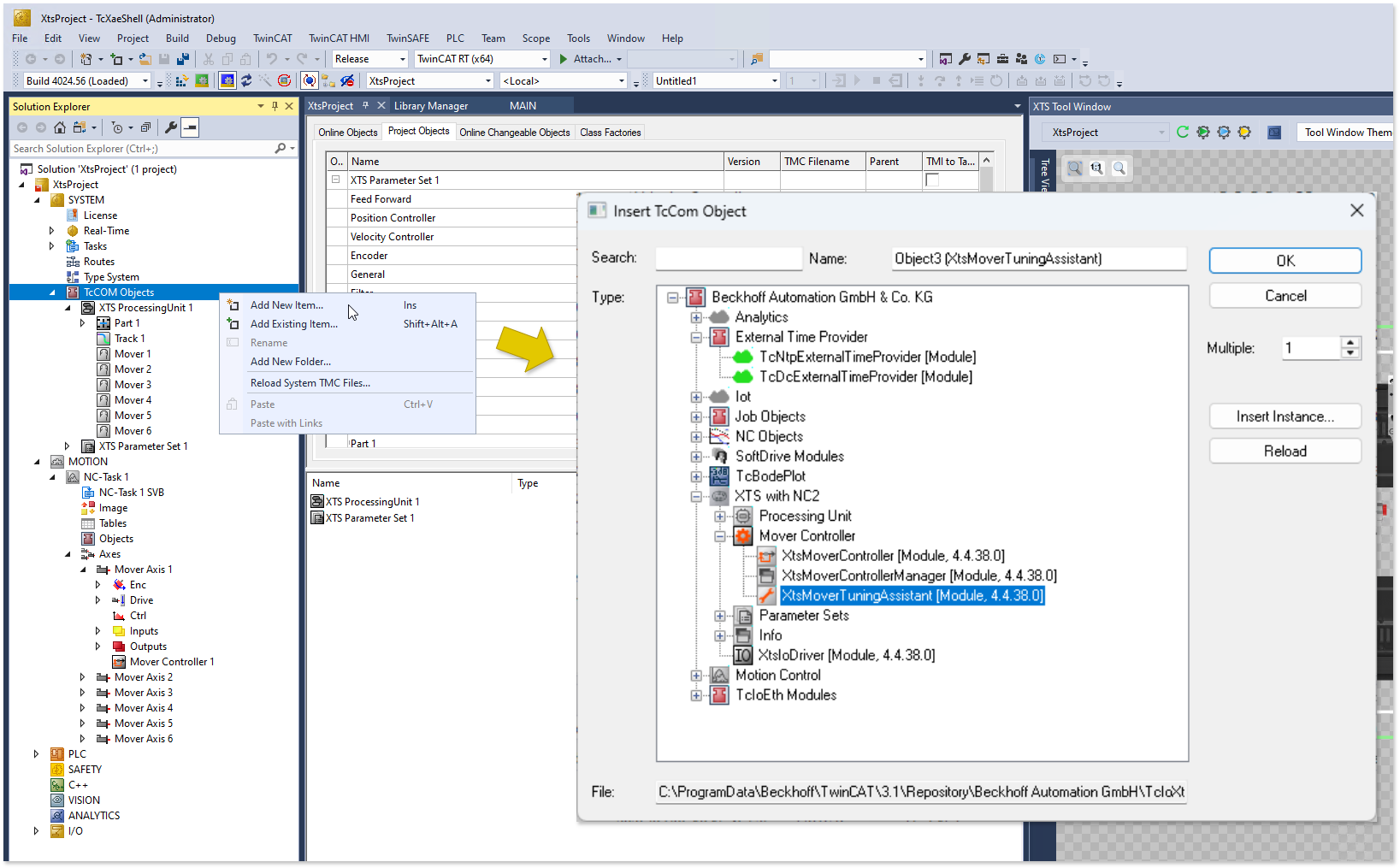Open the PLC menu in menu bar
The height and width of the screenshot is (868, 1400).
tap(455, 38)
